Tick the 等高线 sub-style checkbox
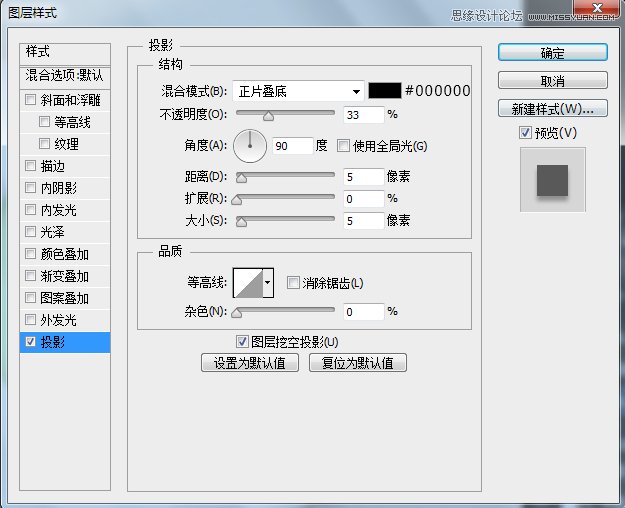The width and height of the screenshot is (625, 508). [44, 121]
